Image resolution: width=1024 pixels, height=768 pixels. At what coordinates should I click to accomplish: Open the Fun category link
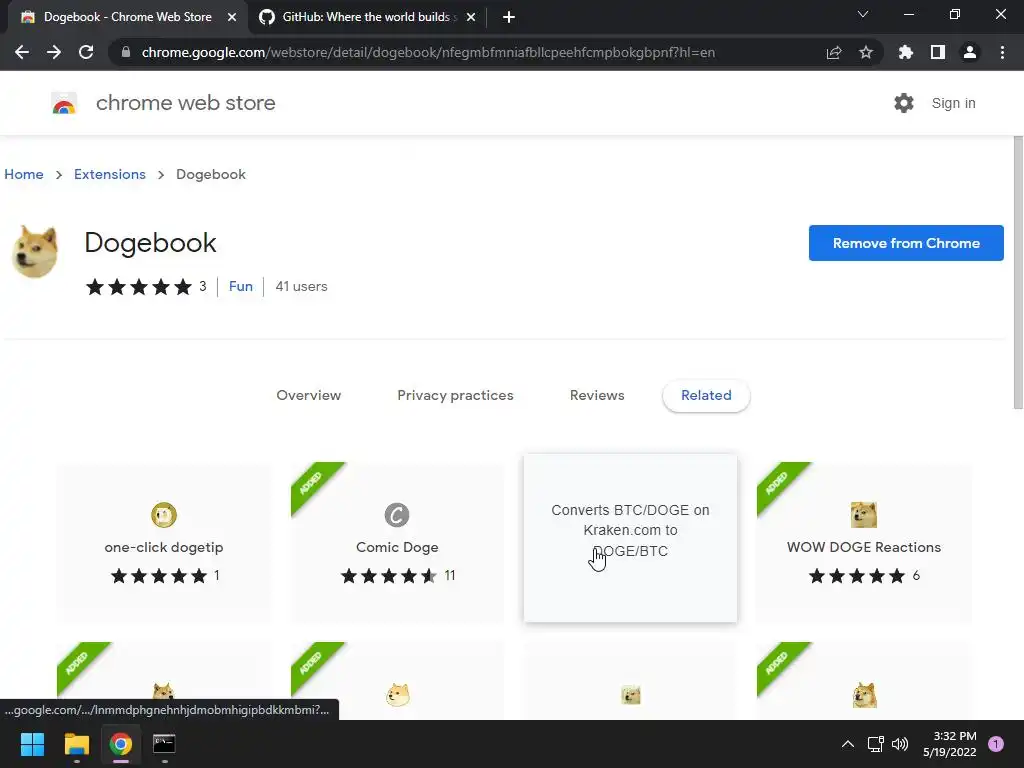240,286
